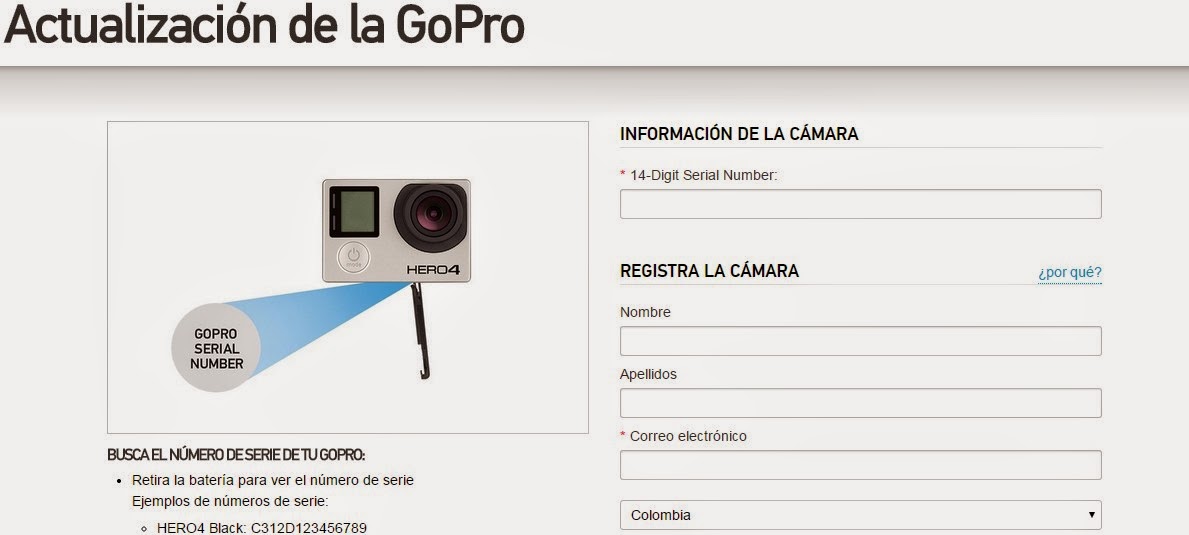Click the GoPro camera illustration panel
The width and height of the screenshot is (1189, 535).
click(347, 277)
